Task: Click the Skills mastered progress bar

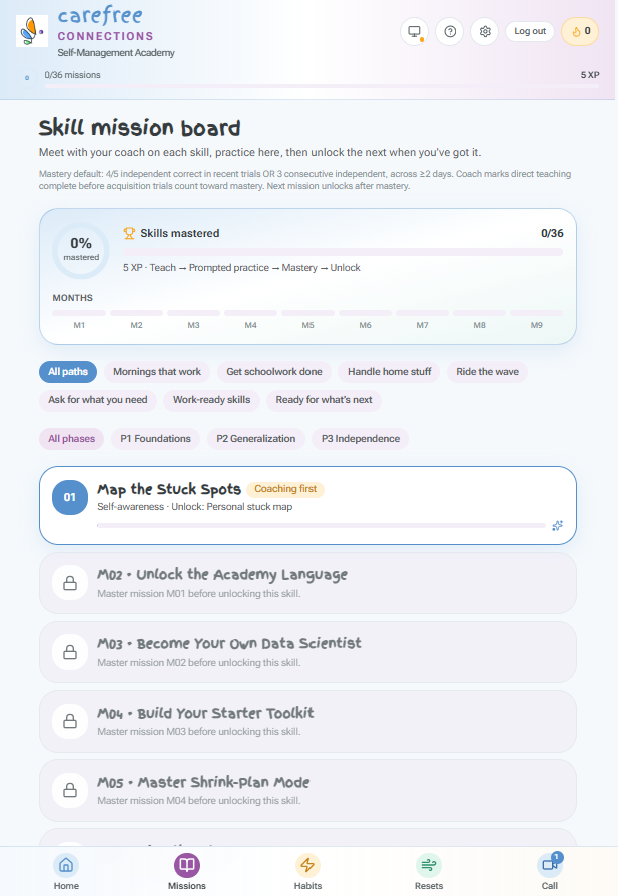Action: click(343, 252)
